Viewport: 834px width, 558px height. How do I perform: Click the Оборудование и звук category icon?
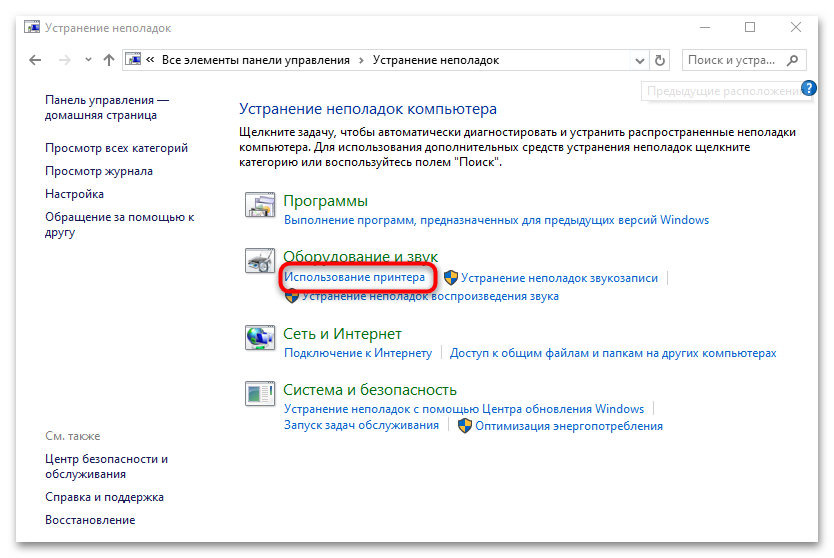coord(260,260)
